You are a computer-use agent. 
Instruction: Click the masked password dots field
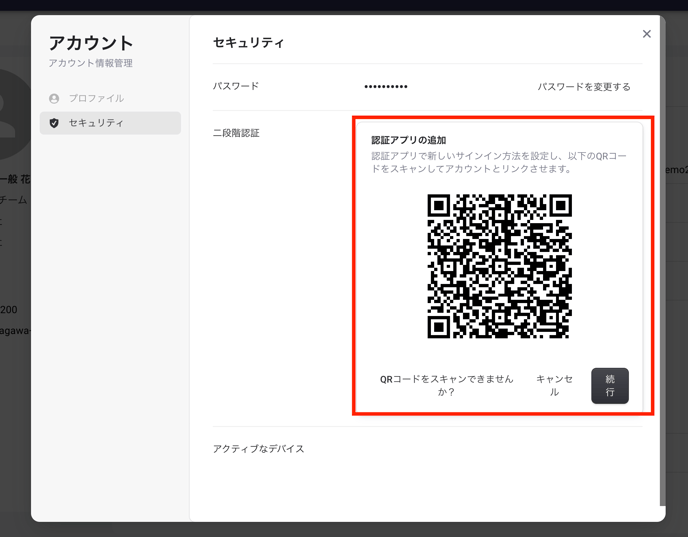pos(386,86)
